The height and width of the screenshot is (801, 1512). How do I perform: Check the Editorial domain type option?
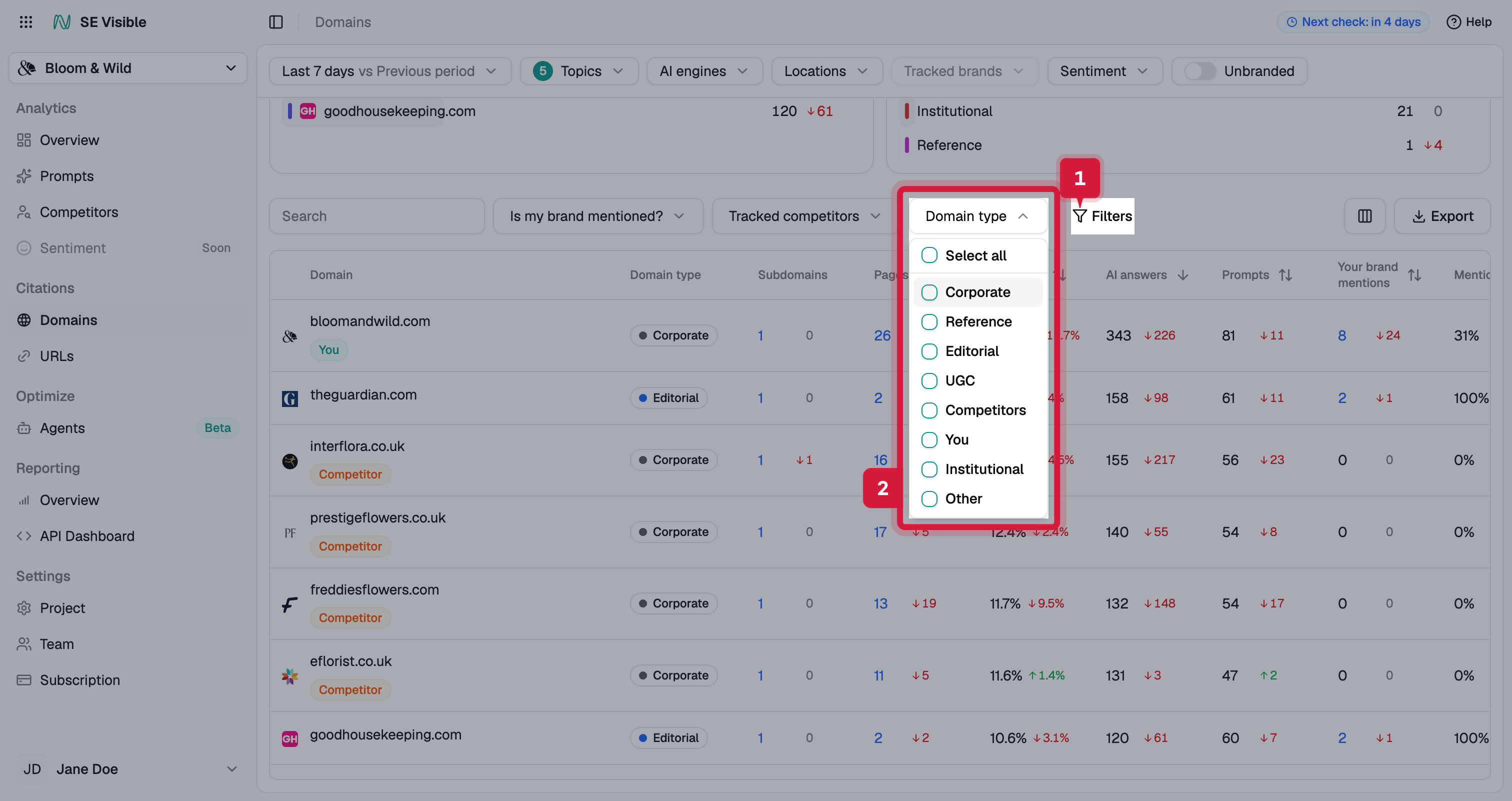point(929,351)
